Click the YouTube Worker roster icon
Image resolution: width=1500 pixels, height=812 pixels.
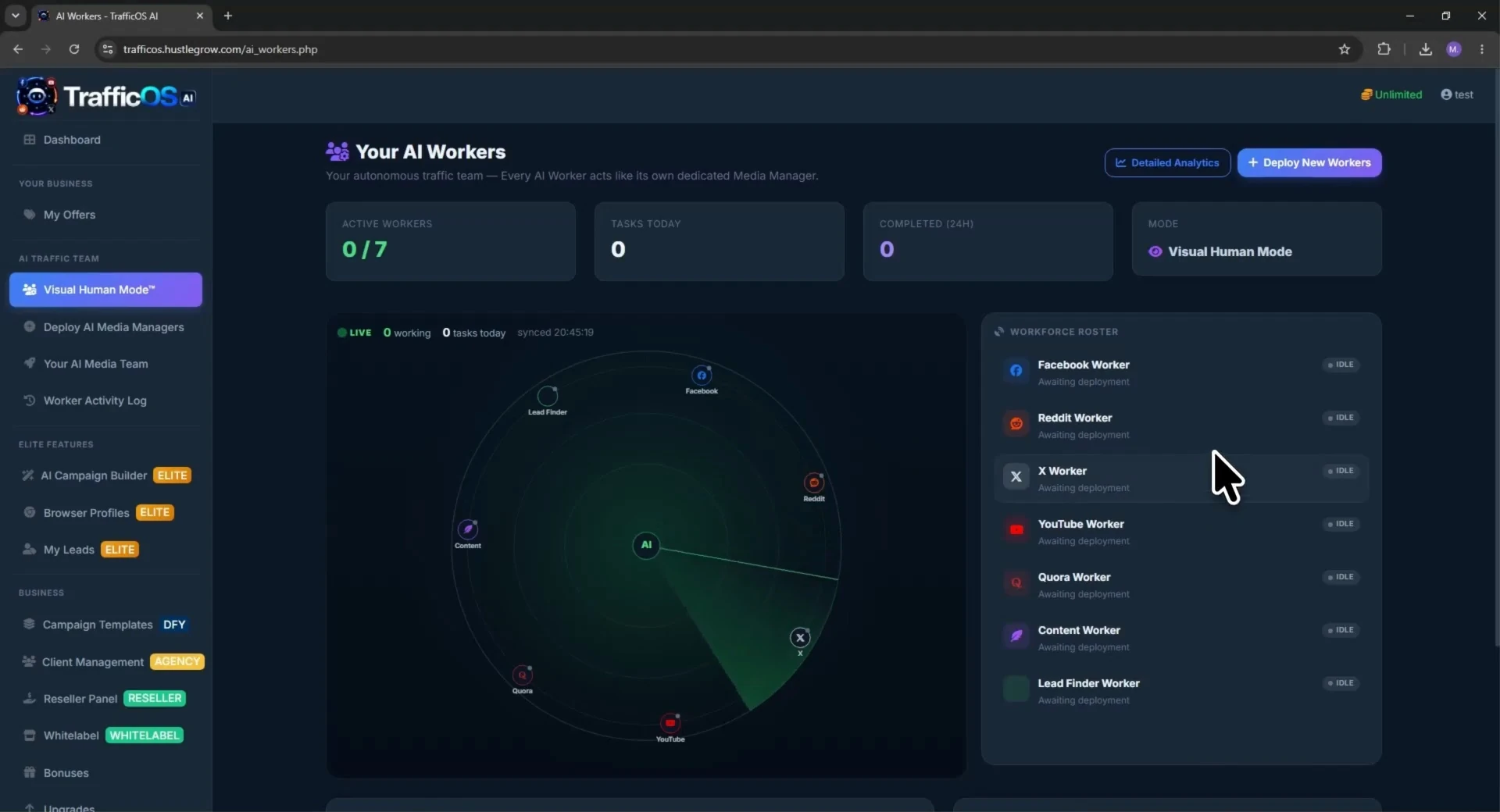pos(1016,530)
